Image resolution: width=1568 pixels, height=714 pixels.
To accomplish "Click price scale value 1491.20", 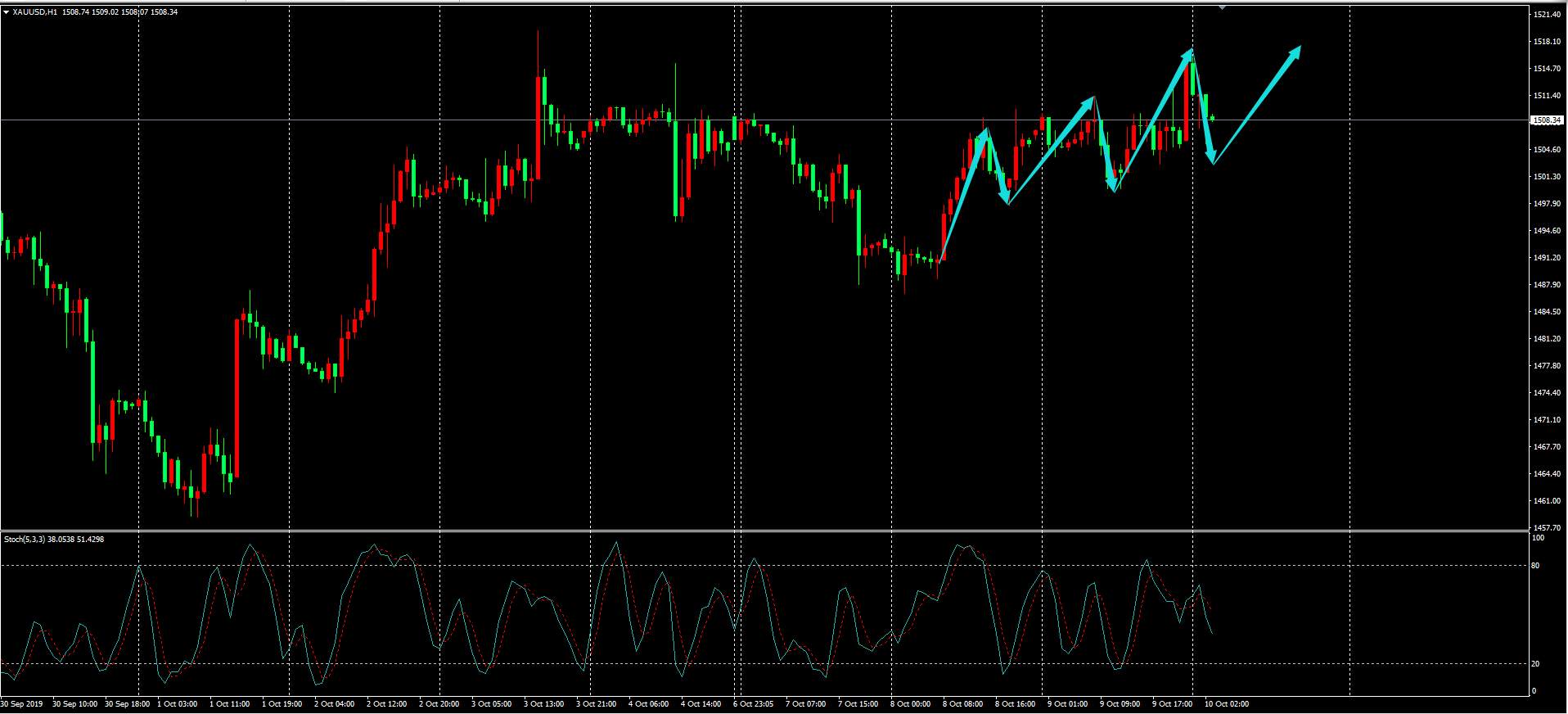I will 1548,258.
